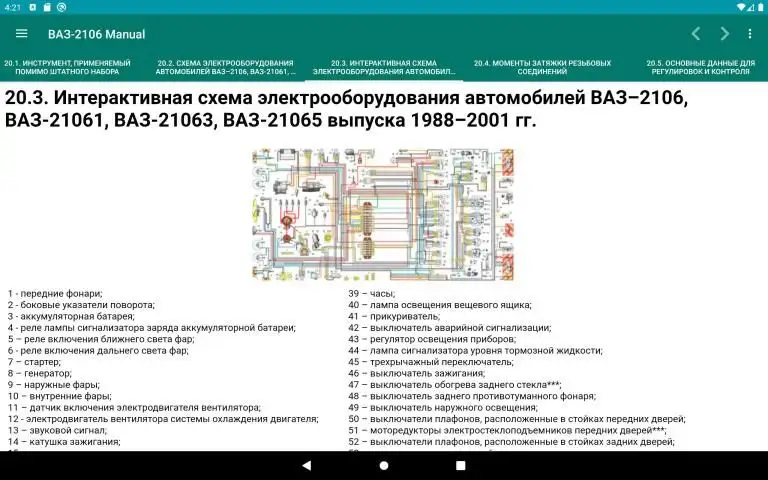Select legend item 40 – лампа освещения вещевого ящика
The width and height of the screenshot is (768, 480).
[440, 305]
